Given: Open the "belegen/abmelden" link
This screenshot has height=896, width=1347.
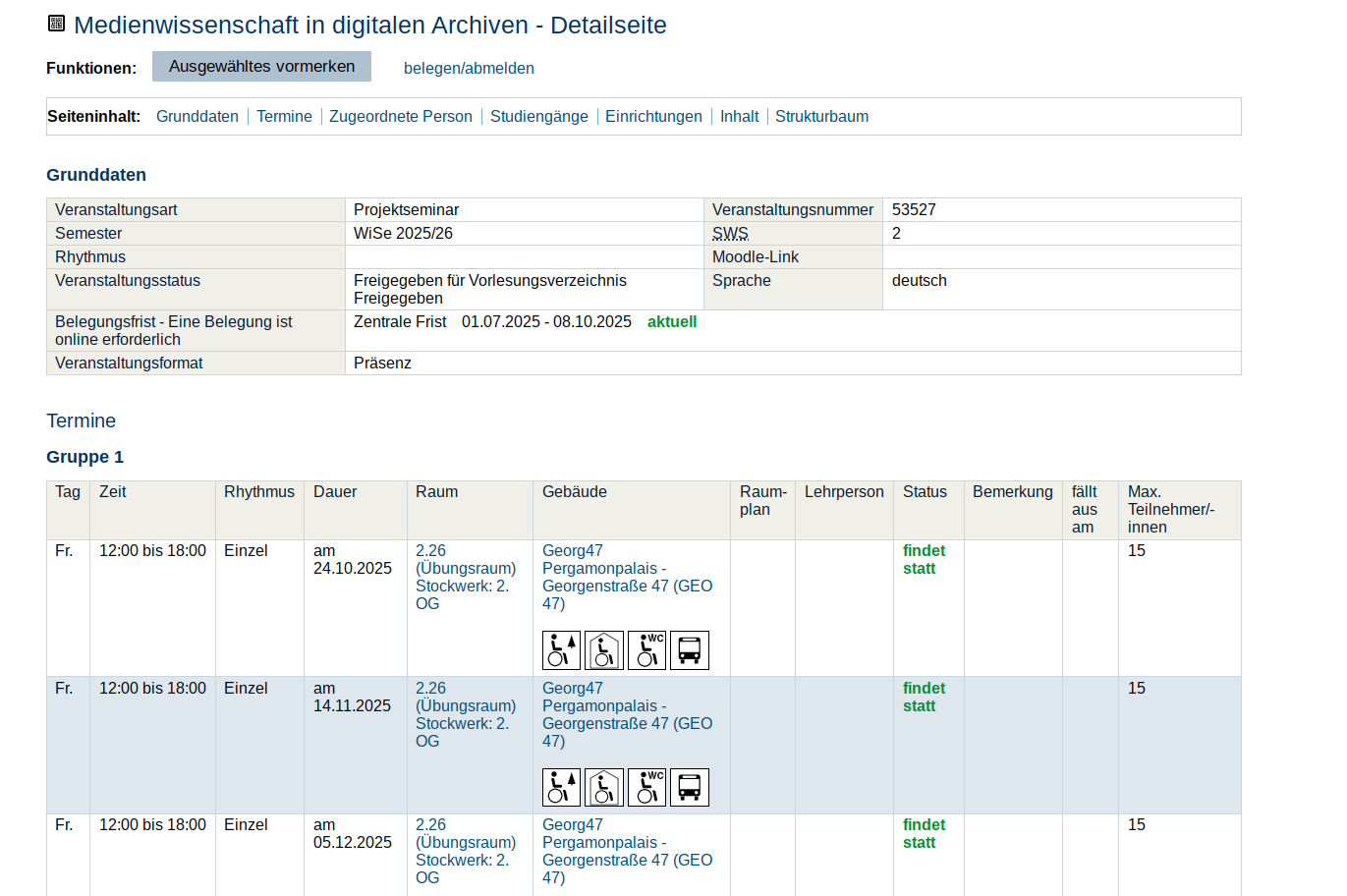Looking at the screenshot, I should (469, 68).
